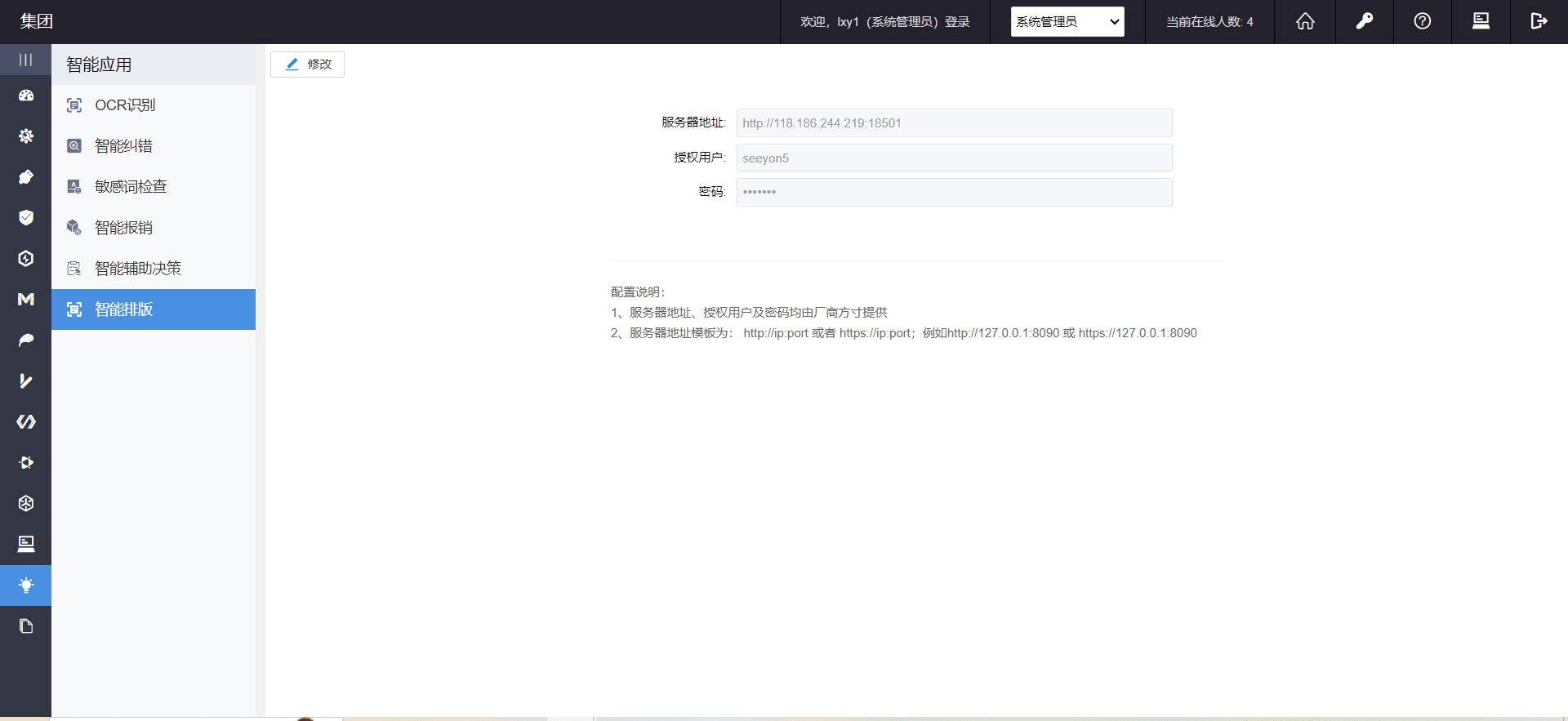Open the M letter icon in sidebar
The height and width of the screenshot is (721, 1568).
pos(26,300)
